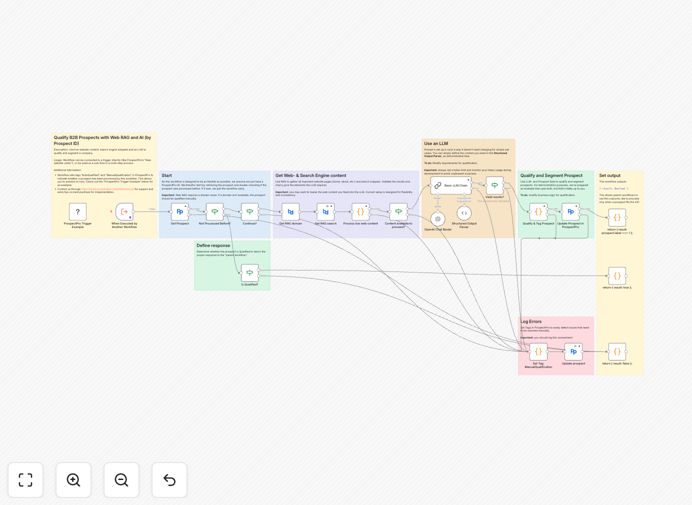Viewport: 692px width, 505px height.
Task: Open the OpenAI Chat Model sub-node
Action: tap(438, 219)
